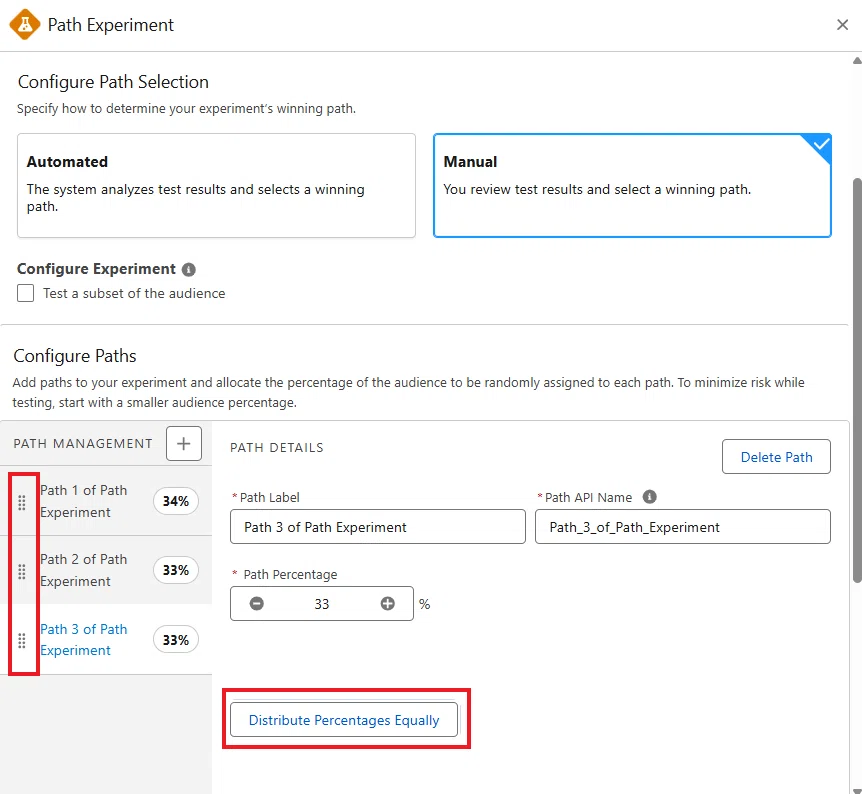The image size is (862, 794).
Task: Click drag handle for Path 1
Action: [x=22, y=502]
